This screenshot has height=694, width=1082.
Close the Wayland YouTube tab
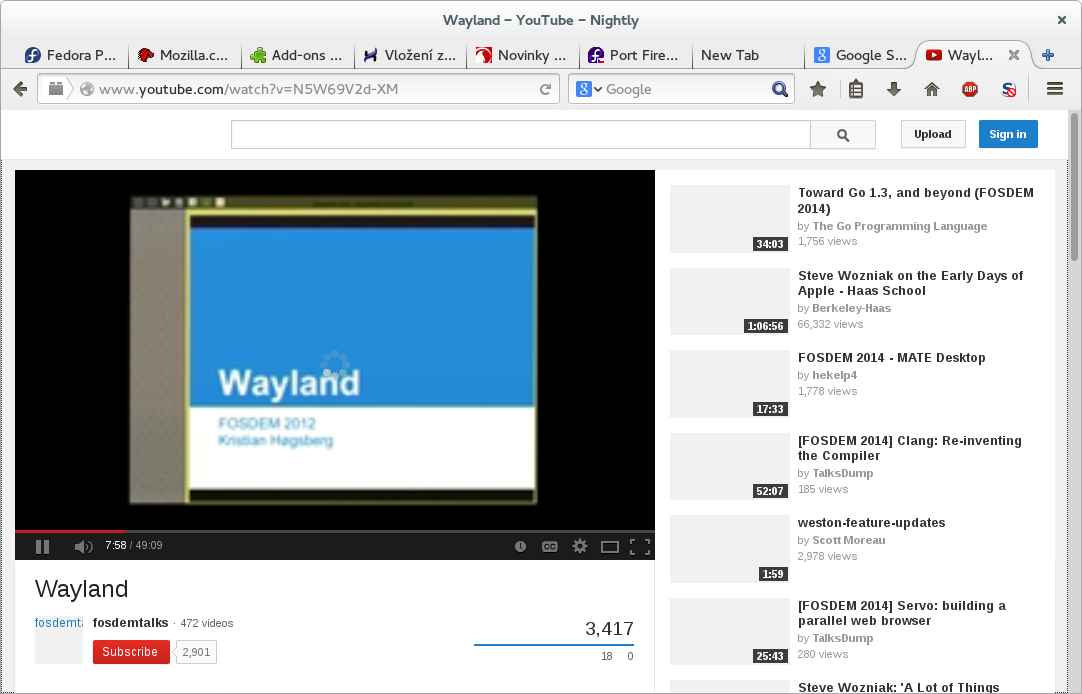click(1014, 55)
